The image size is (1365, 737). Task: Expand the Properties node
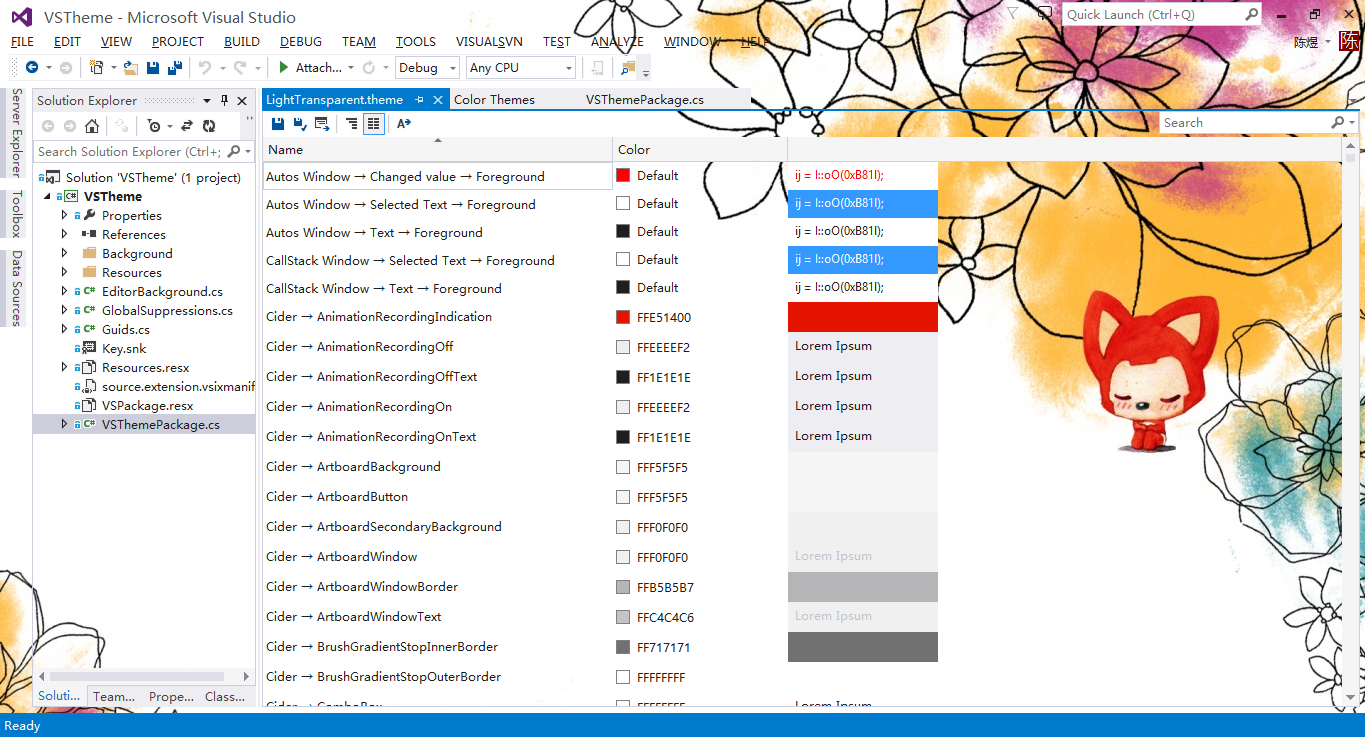coord(65,215)
